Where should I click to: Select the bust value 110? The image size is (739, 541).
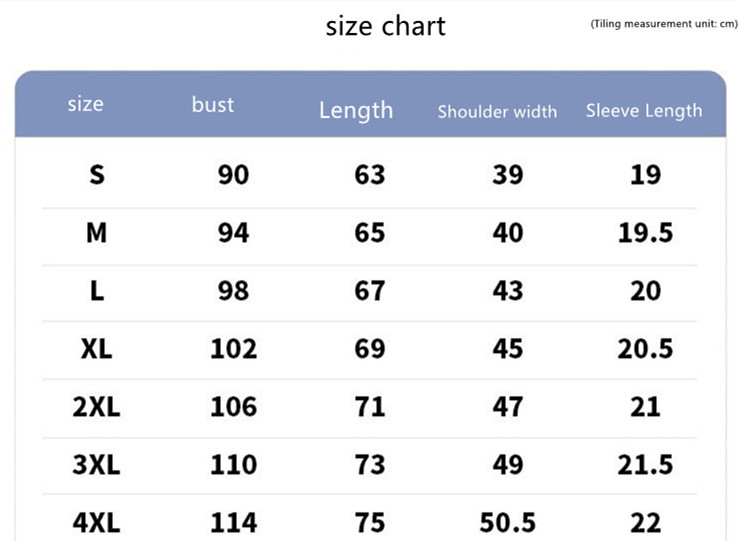point(233,465)
